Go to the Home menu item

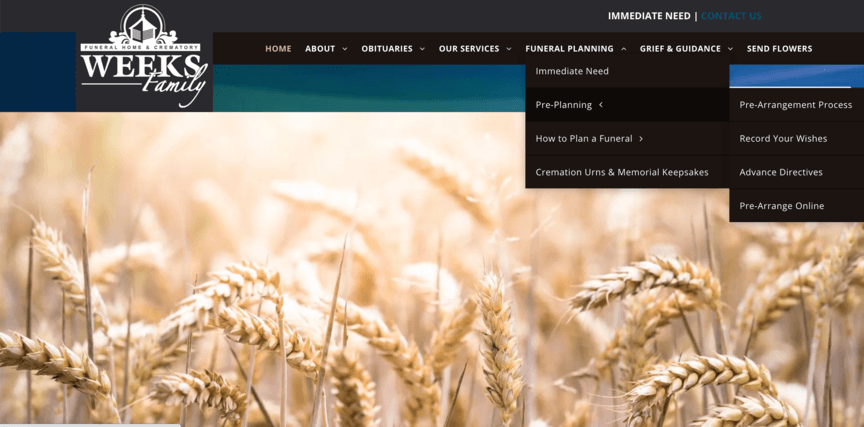278,48
